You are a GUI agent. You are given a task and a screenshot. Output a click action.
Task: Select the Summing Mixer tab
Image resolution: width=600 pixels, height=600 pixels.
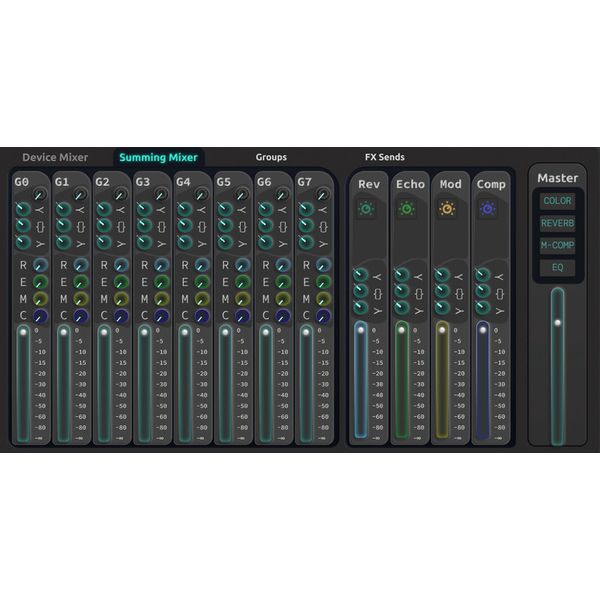(x=158, y=157)
